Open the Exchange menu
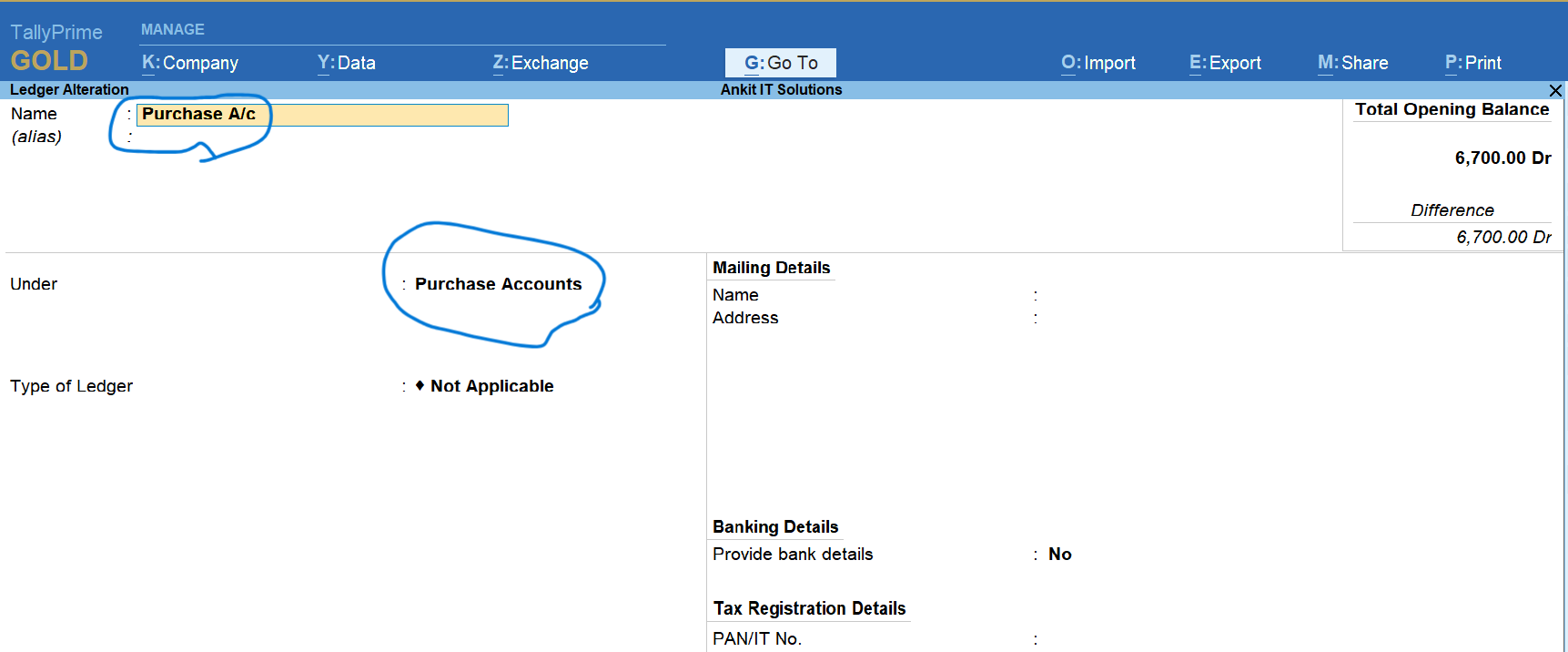The width and height of the screenshot is (1568, 652). pyautogui.click(x=541, y=63)
